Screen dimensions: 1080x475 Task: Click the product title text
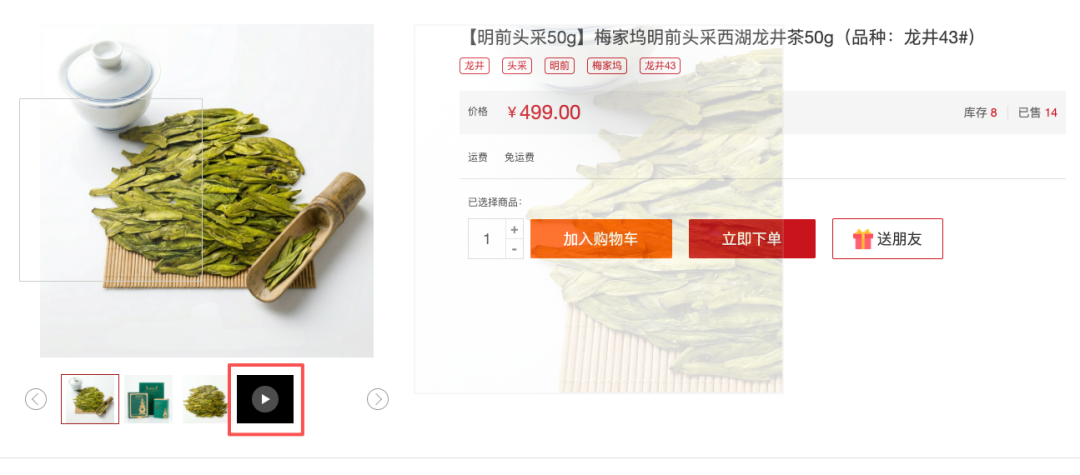pyautogui.click(x=717, y=39)
